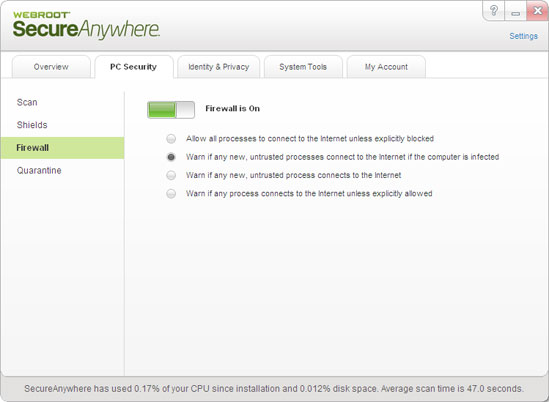Choose Warn unless explicitly allowed option
549x402 pixels.
[x=171, y=194]
